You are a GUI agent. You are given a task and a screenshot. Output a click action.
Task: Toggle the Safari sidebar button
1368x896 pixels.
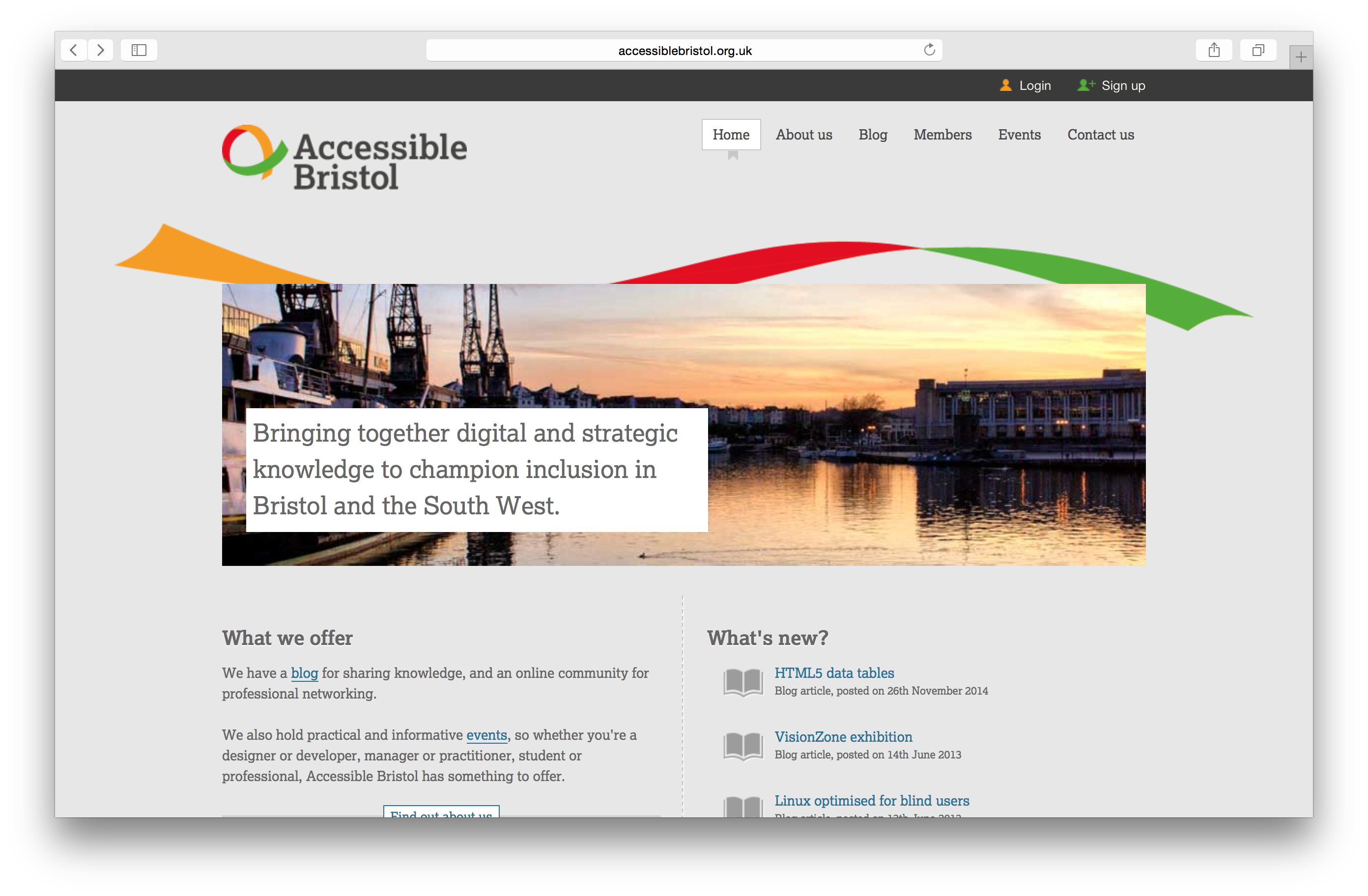tap(139, 50)
